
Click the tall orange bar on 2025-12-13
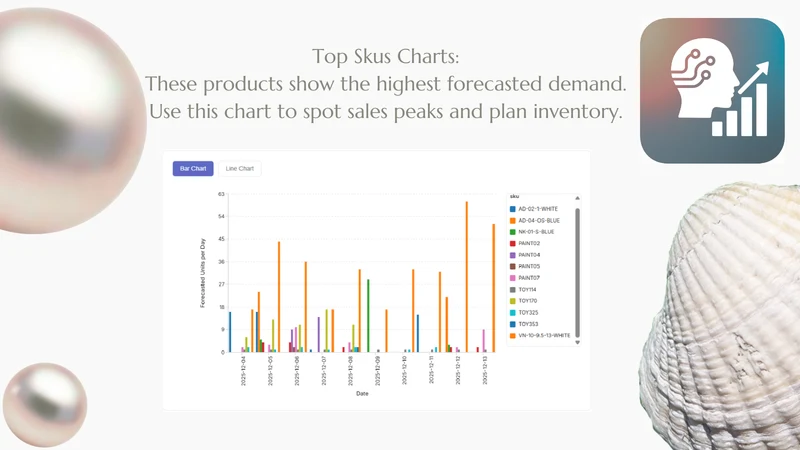click(493, 288)
